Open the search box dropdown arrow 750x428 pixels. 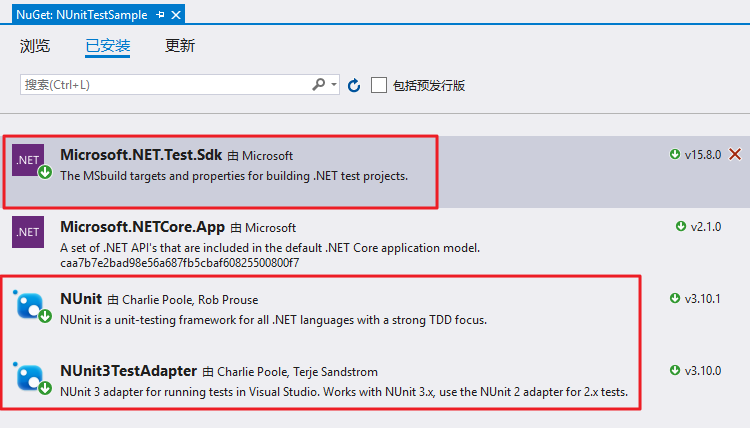pos(334,85)
